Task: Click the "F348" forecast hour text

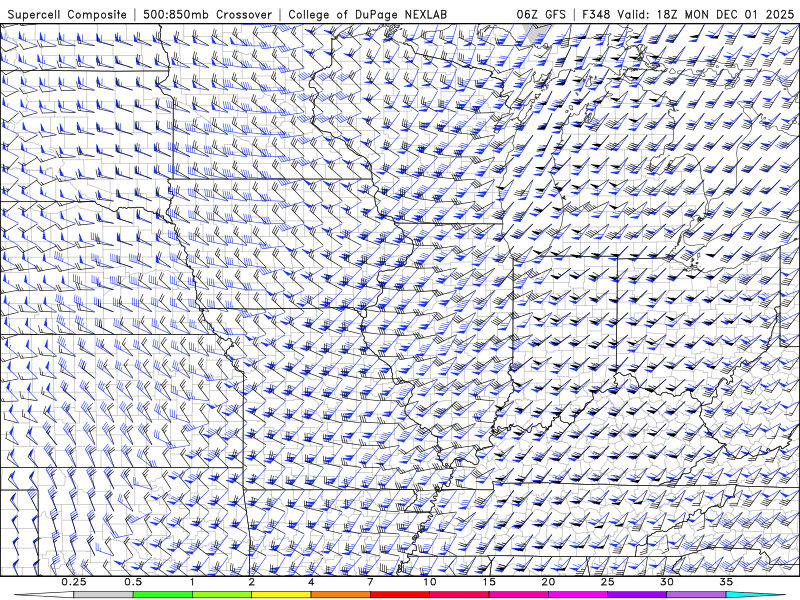Action: tap(596, 14)
